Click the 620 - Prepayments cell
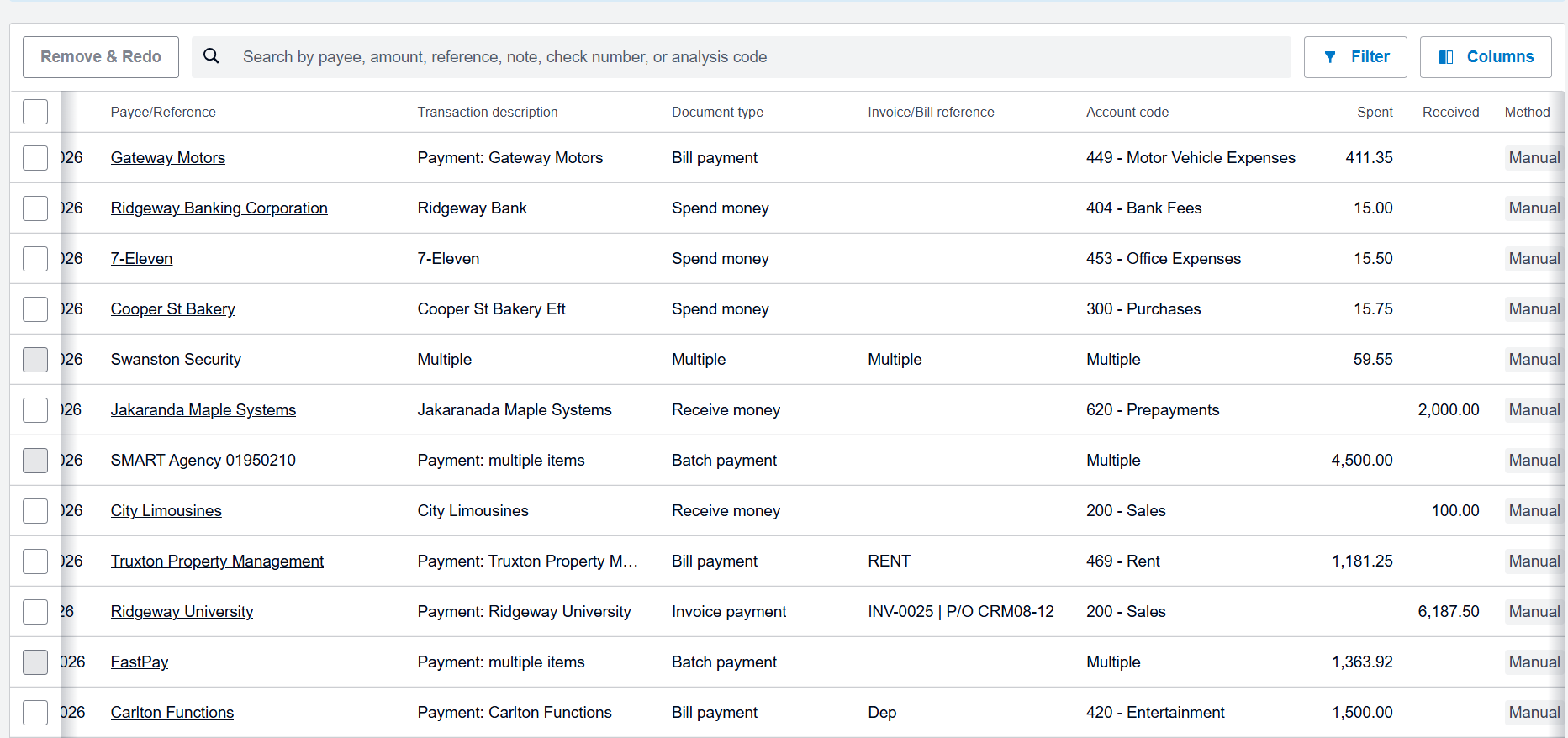 tap(1153, 409)
